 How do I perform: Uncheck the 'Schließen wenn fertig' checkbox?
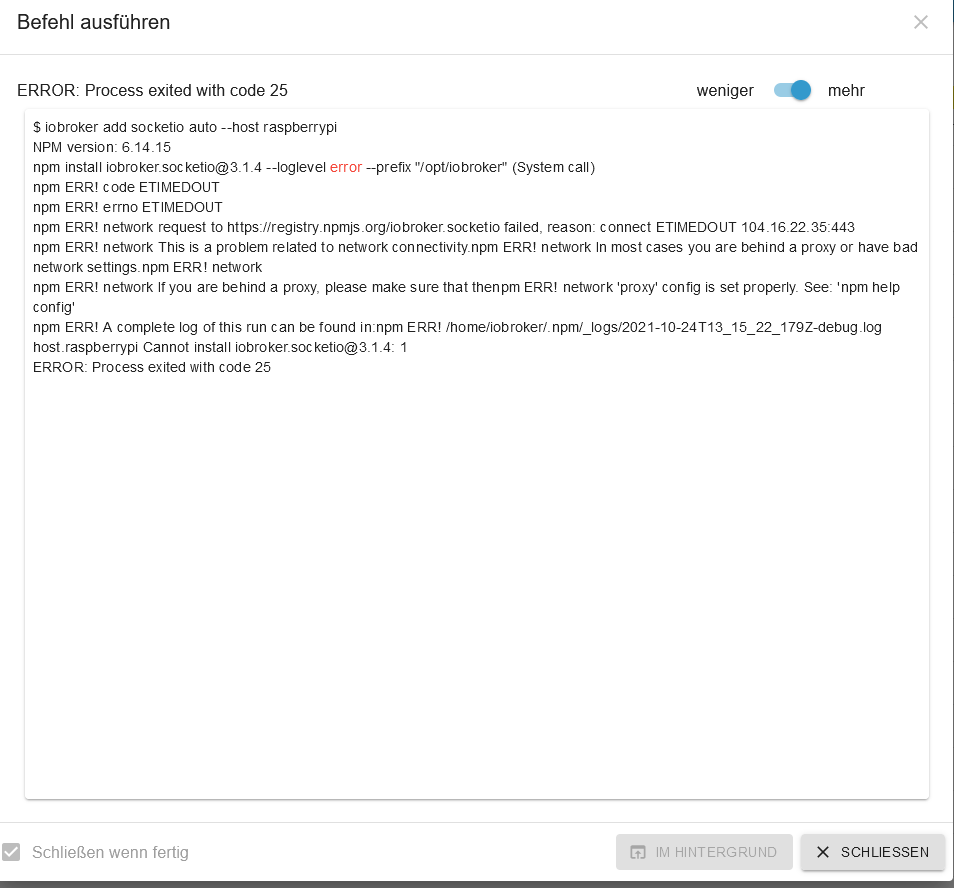click(11, 852)
